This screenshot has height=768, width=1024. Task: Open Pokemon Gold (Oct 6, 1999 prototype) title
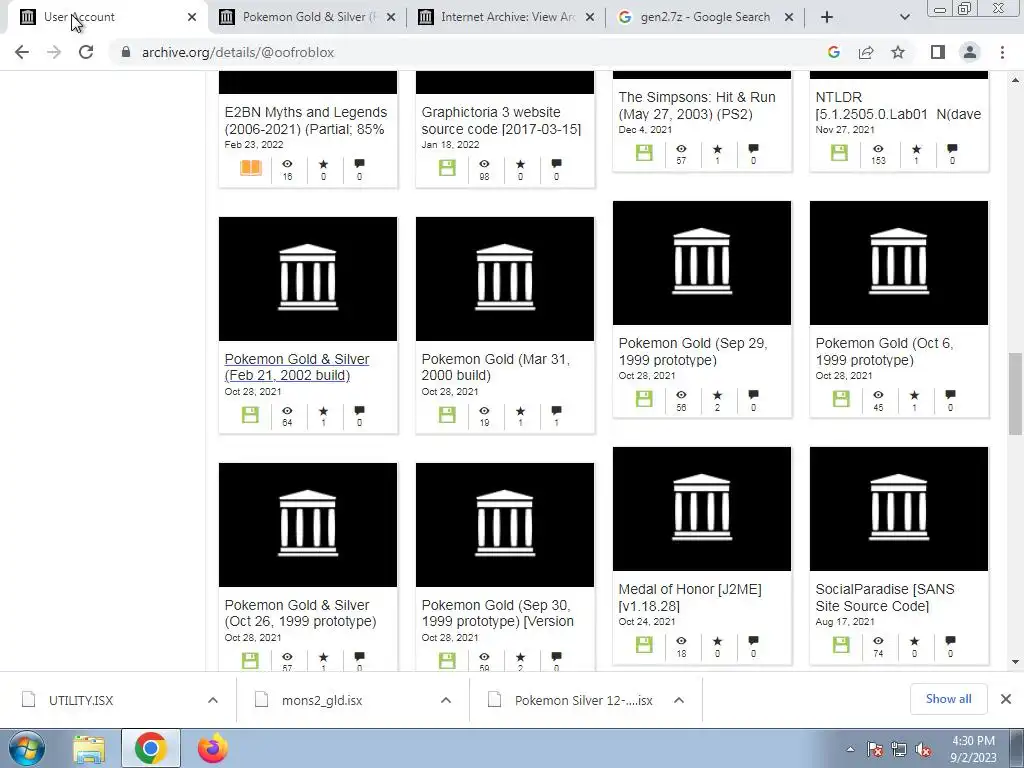(884, 351)
